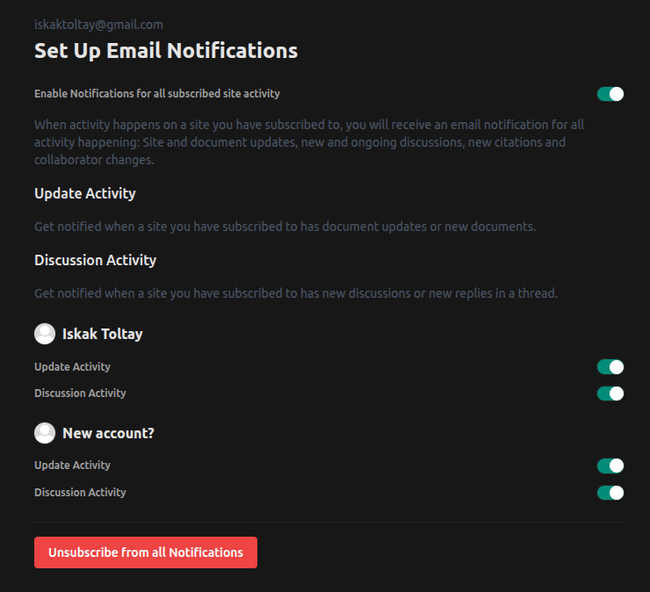Click the large Update Activity section heading
This screenshot has width=650, height=592.
pos(85,193)
